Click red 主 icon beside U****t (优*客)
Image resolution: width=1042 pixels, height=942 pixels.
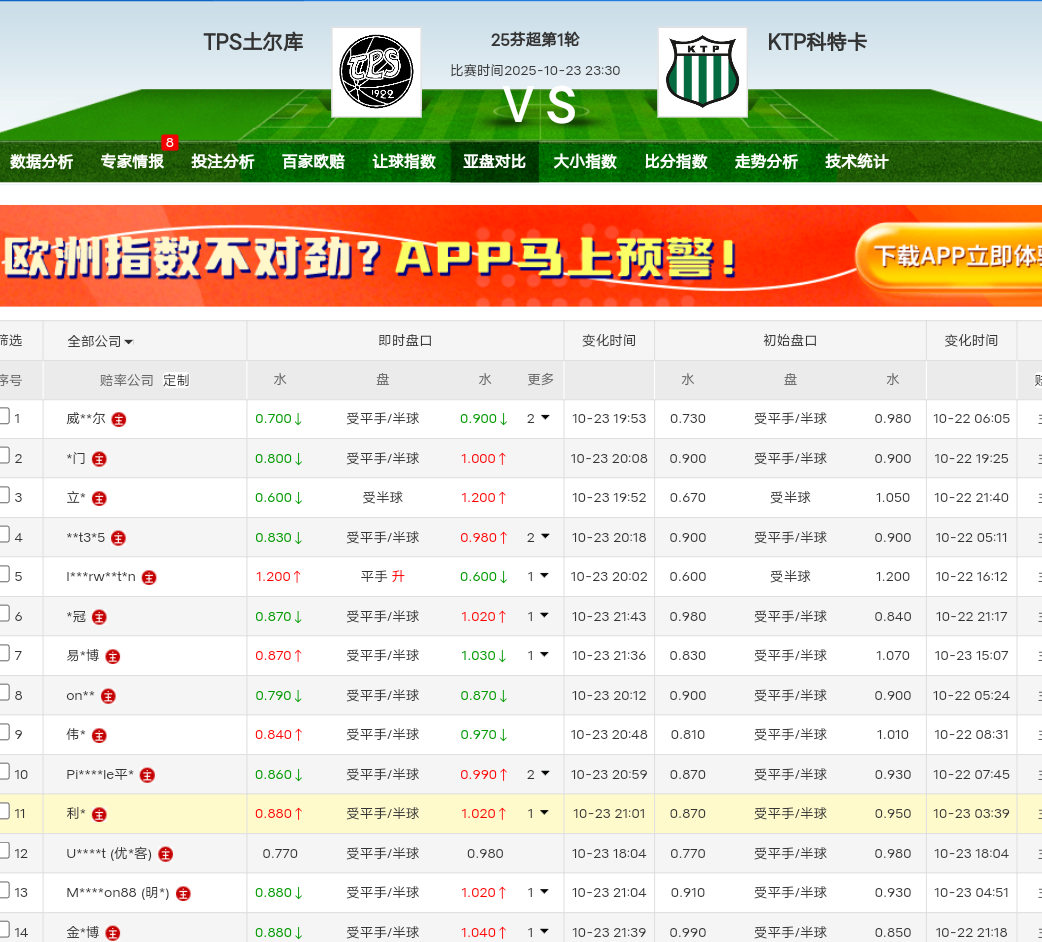tap(166, 854)
